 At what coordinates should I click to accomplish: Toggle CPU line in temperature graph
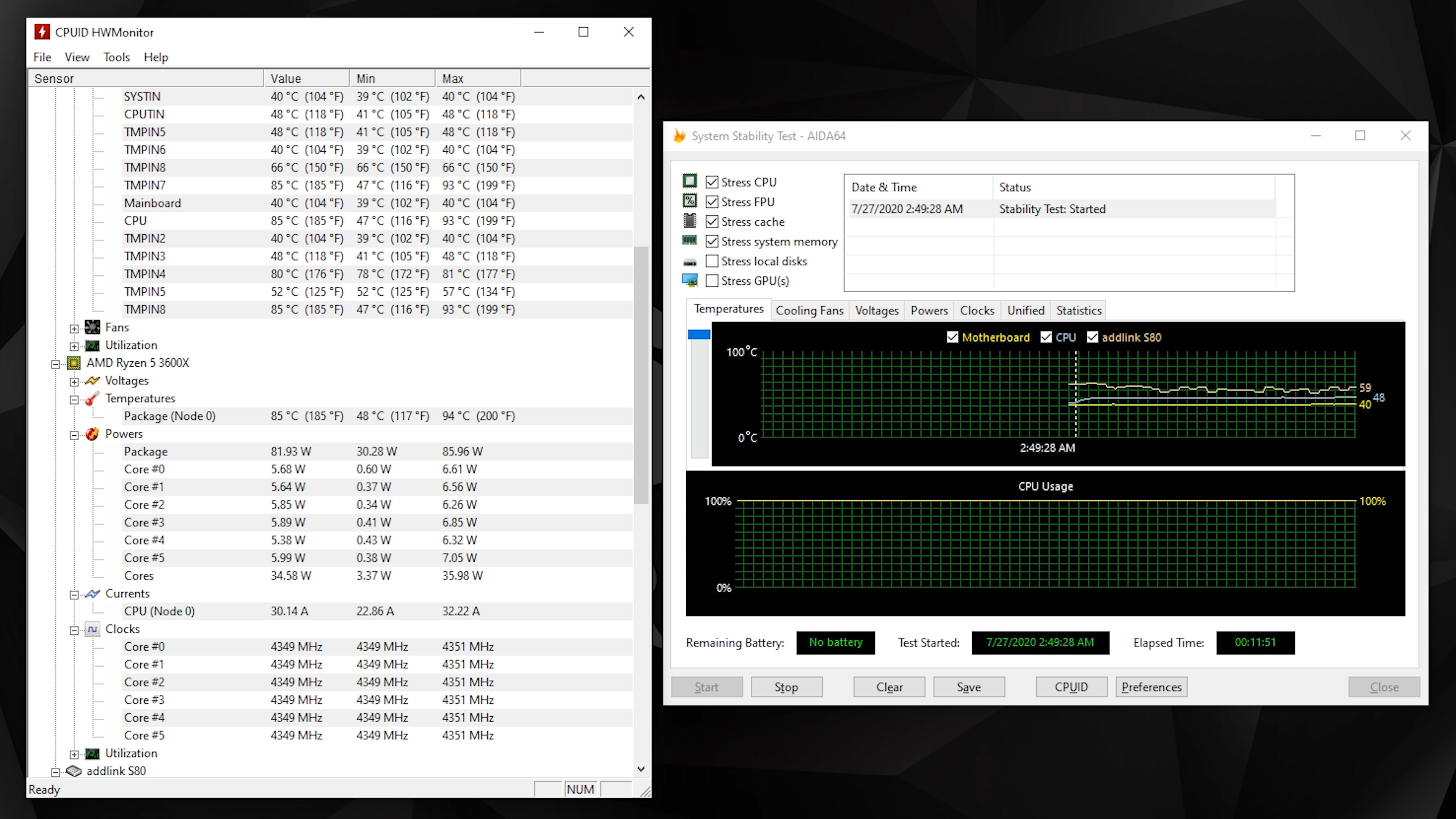pos(1046,337)
